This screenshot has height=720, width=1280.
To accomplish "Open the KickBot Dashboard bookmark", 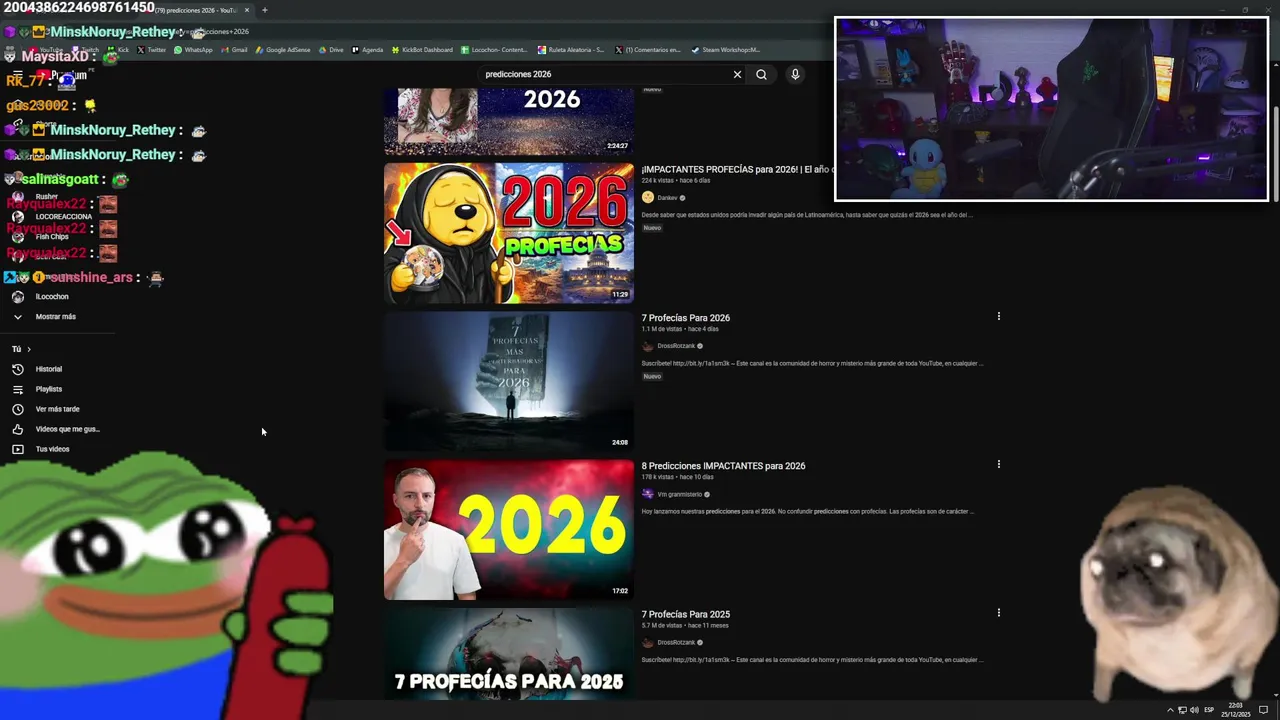I will (x=422, y=49).
